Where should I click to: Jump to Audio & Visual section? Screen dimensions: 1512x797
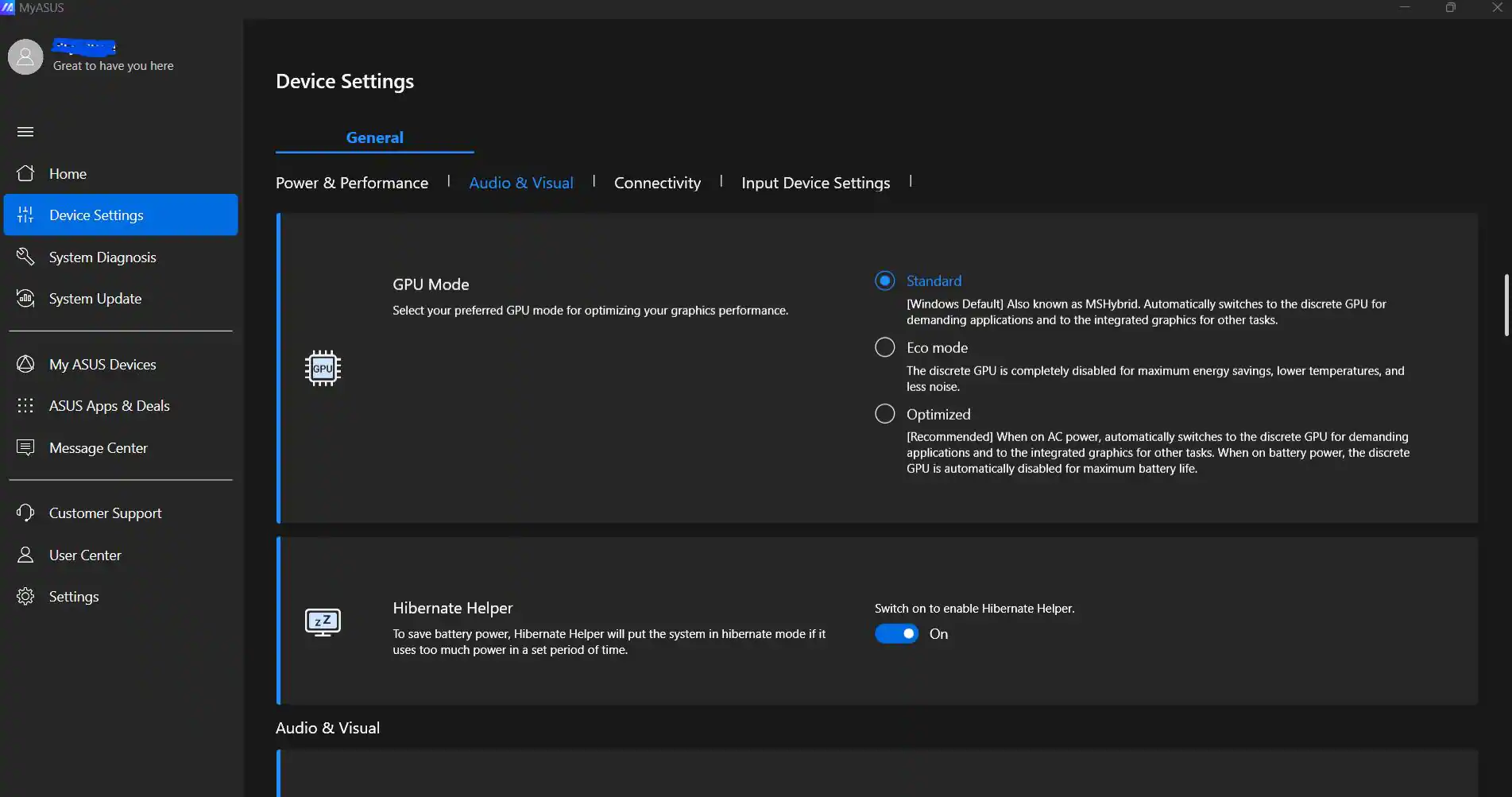coord(521,183)
